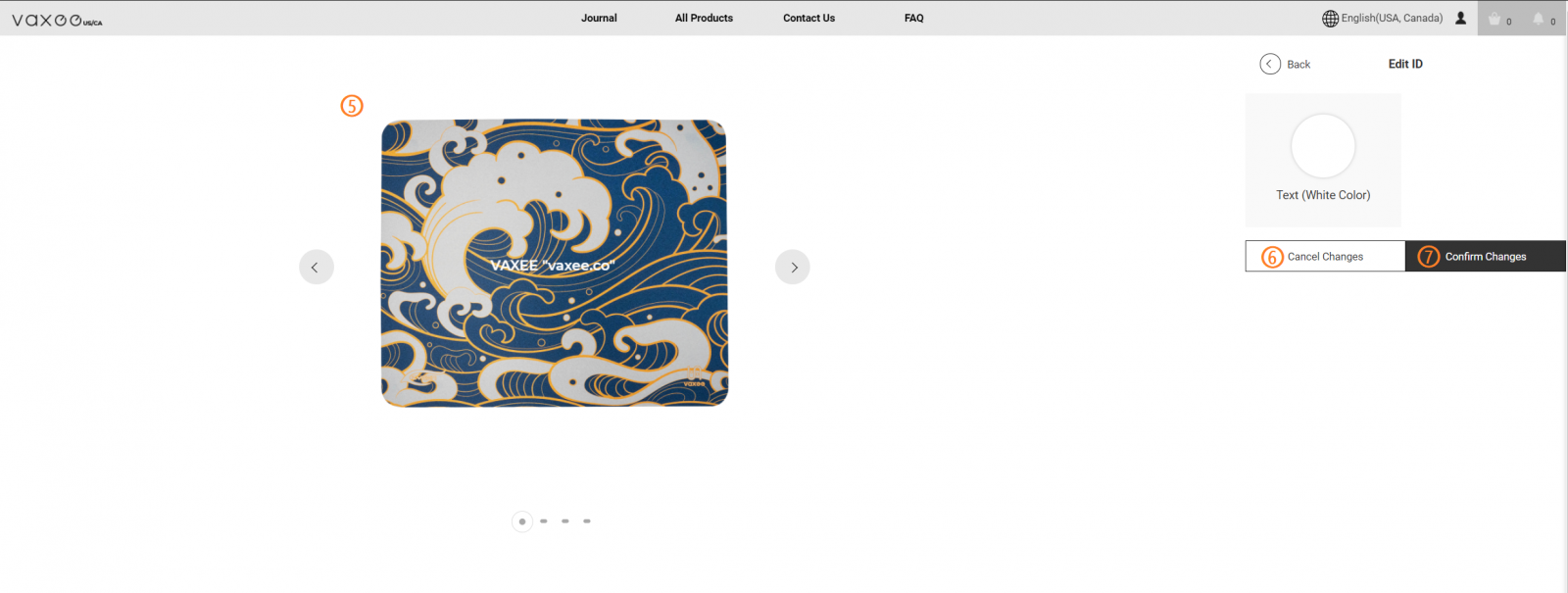The height and width of the screenshot is (593, 1568).
Task: Click the Back link text
Action: [1298, 65]
